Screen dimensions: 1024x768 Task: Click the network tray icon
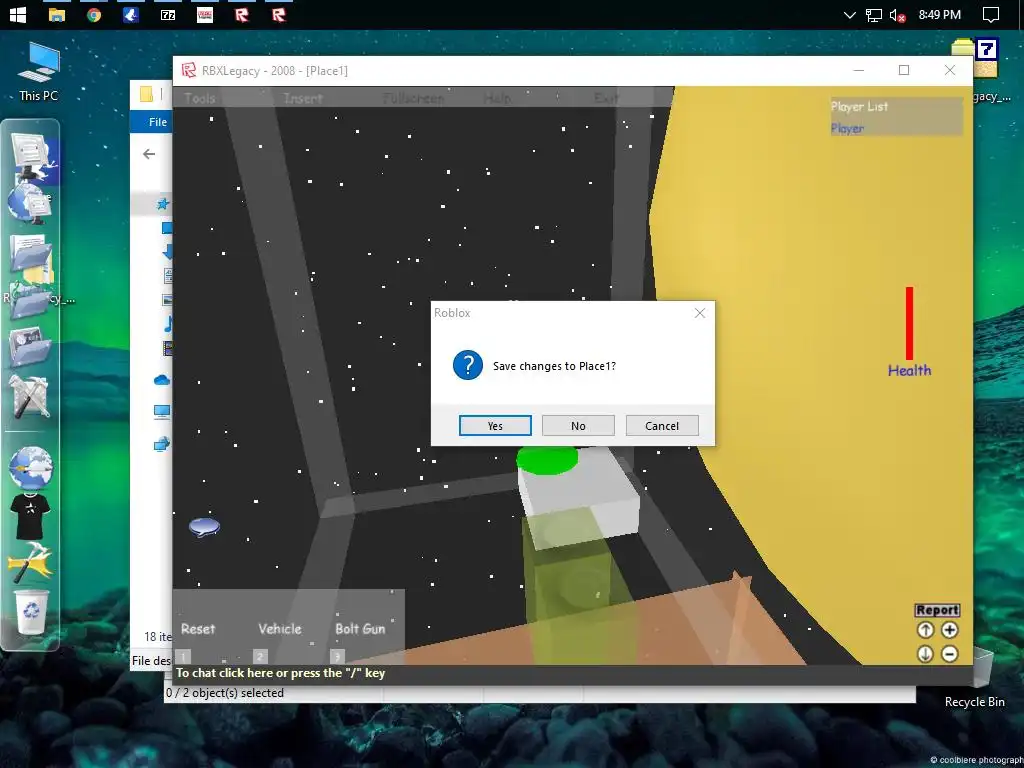coord(874,15)
